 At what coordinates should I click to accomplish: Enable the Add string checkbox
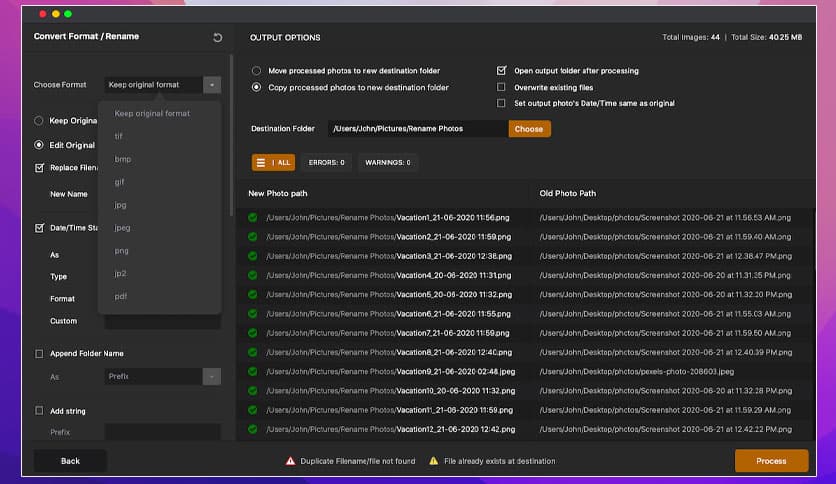click(39, 410)
